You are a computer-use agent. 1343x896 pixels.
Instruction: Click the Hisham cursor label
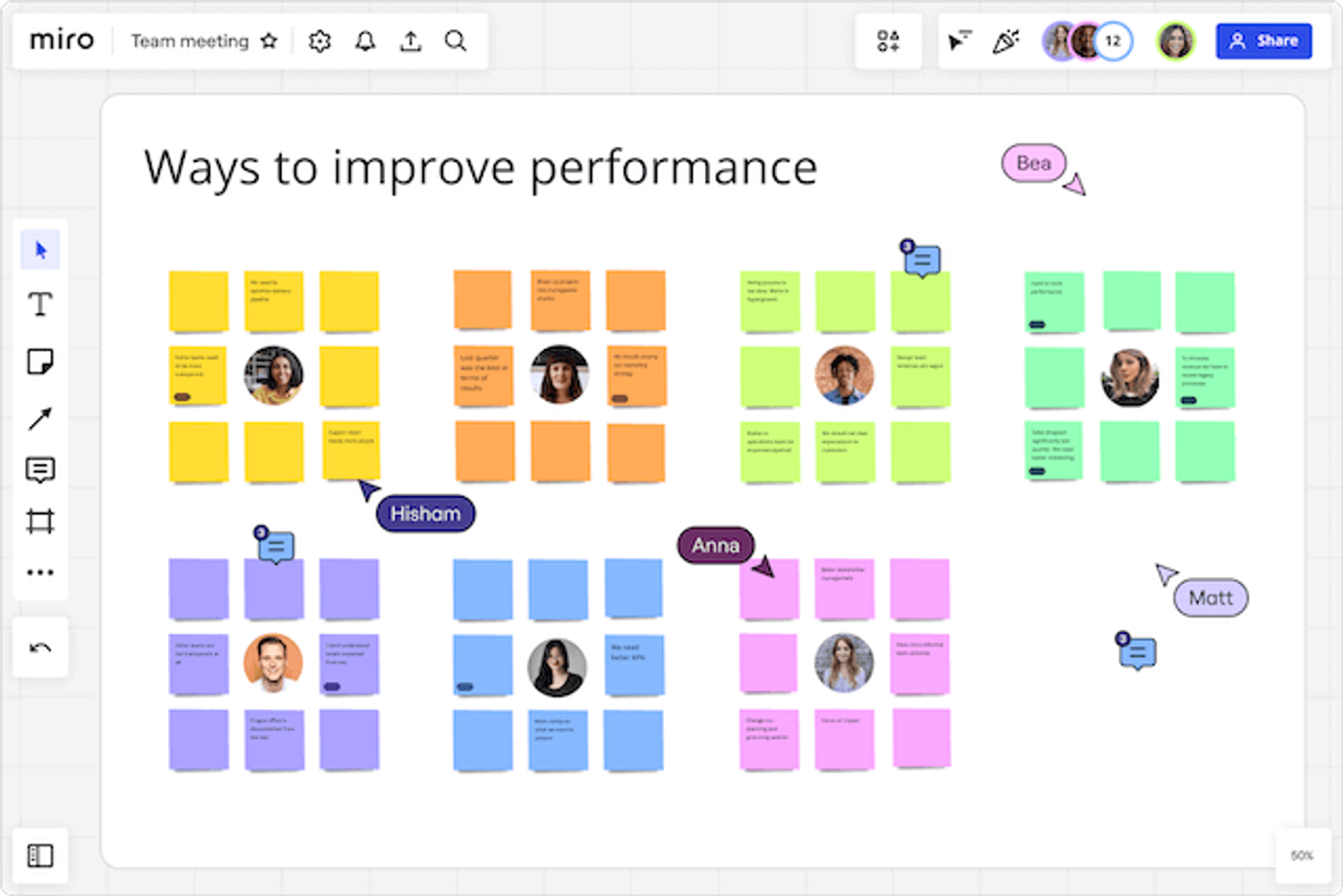[426, 514]
